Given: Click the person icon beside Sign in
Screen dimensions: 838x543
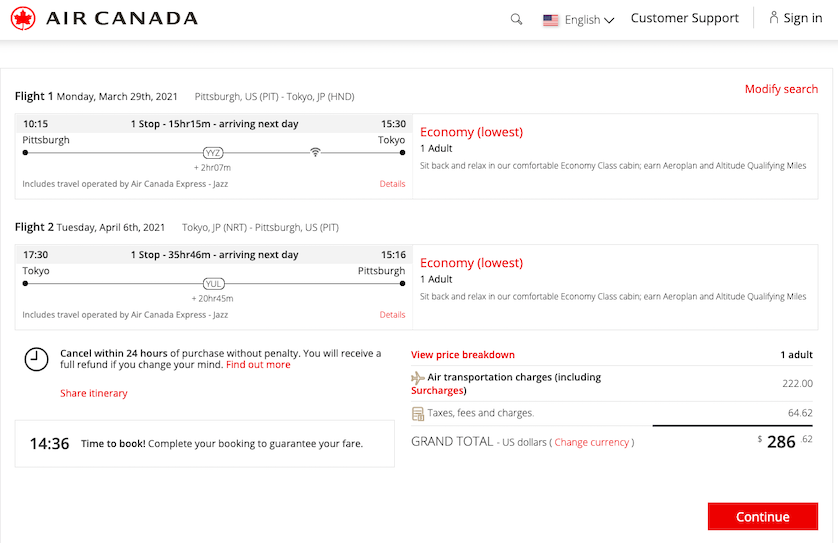Looking at the screenshot, I should tap(773, 18).
